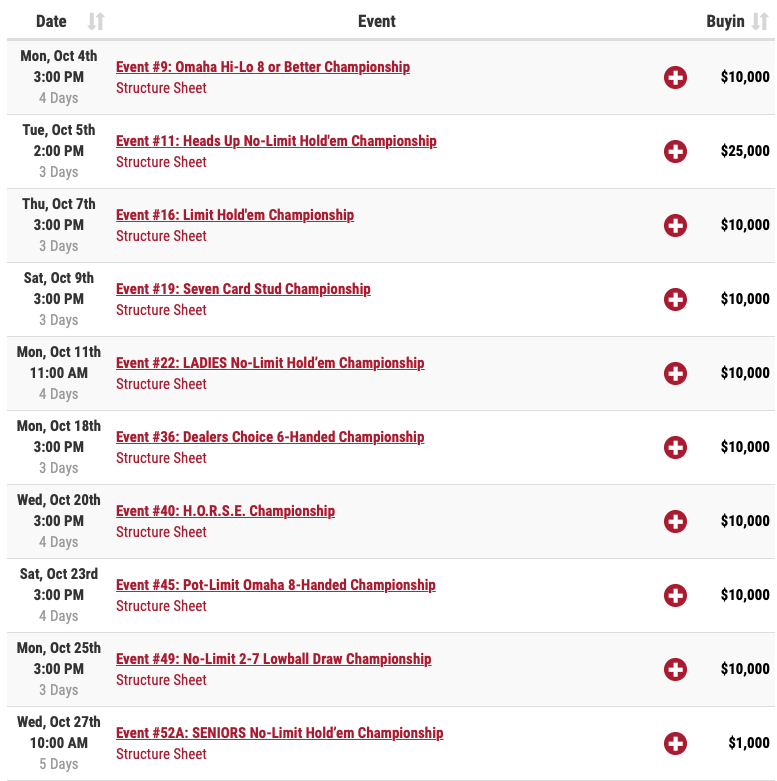The image size is (777, 781).
Task: Open Event #9: Omaha Hi-Lo 8 or Better link
Action: click(263, 67)
